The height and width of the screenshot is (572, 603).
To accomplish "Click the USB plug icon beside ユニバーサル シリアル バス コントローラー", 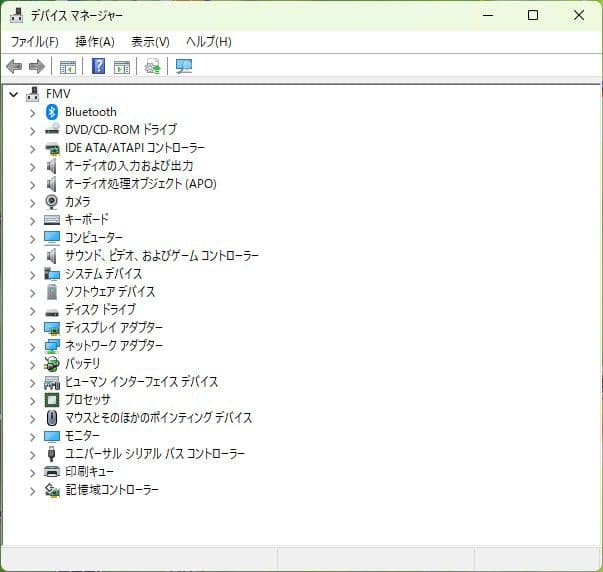I will pos(52,454).
